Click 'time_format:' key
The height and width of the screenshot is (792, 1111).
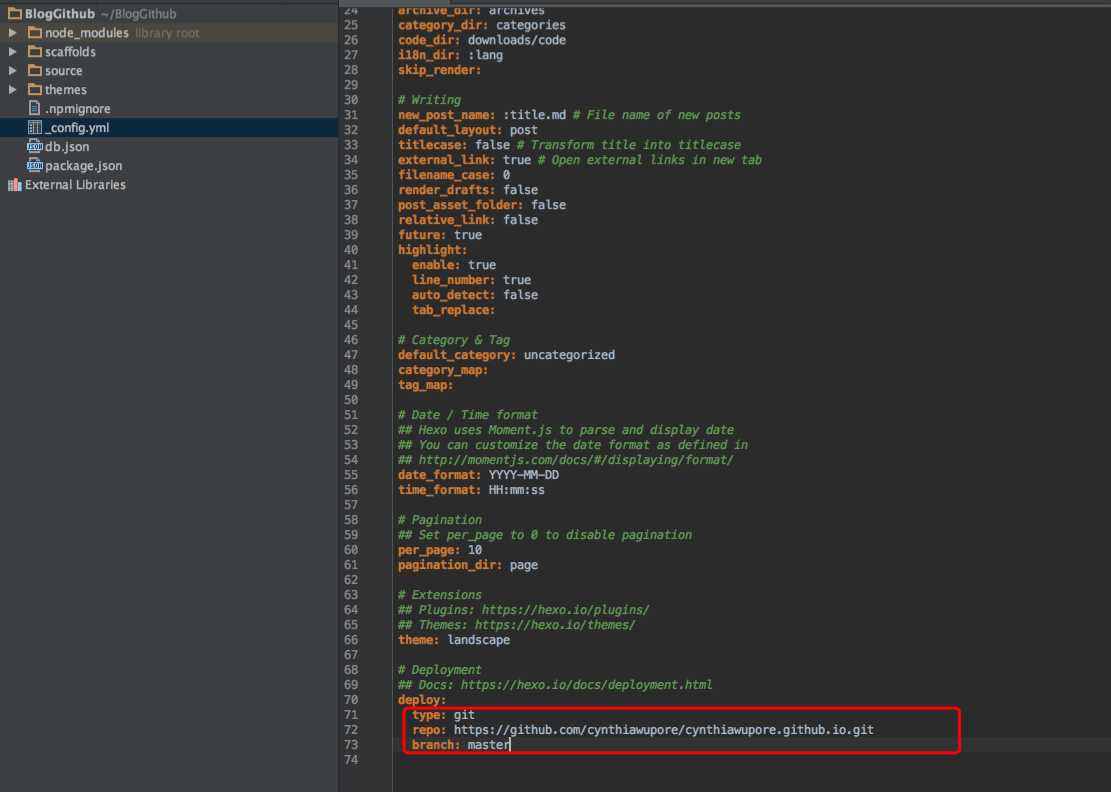(x=439, y=490)
